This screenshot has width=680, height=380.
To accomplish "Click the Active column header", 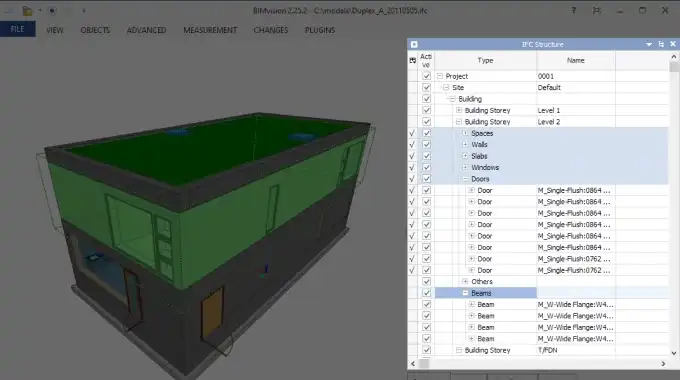I will coord(426,60).
